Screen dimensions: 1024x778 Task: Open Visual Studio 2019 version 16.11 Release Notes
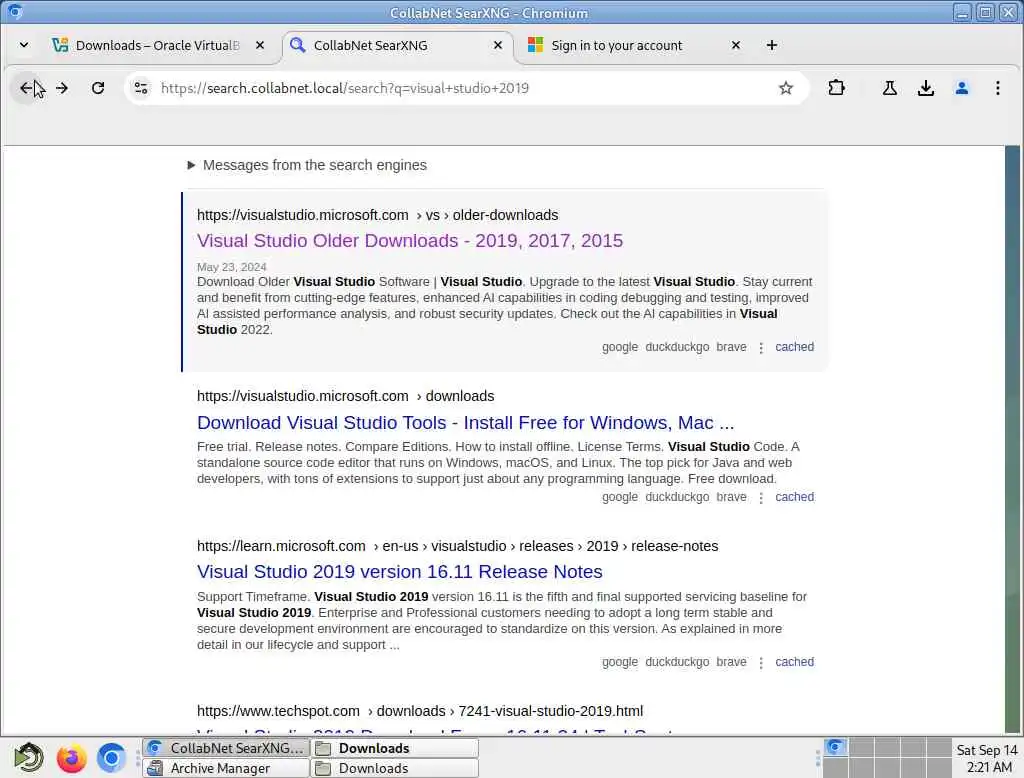coord(400,572)
